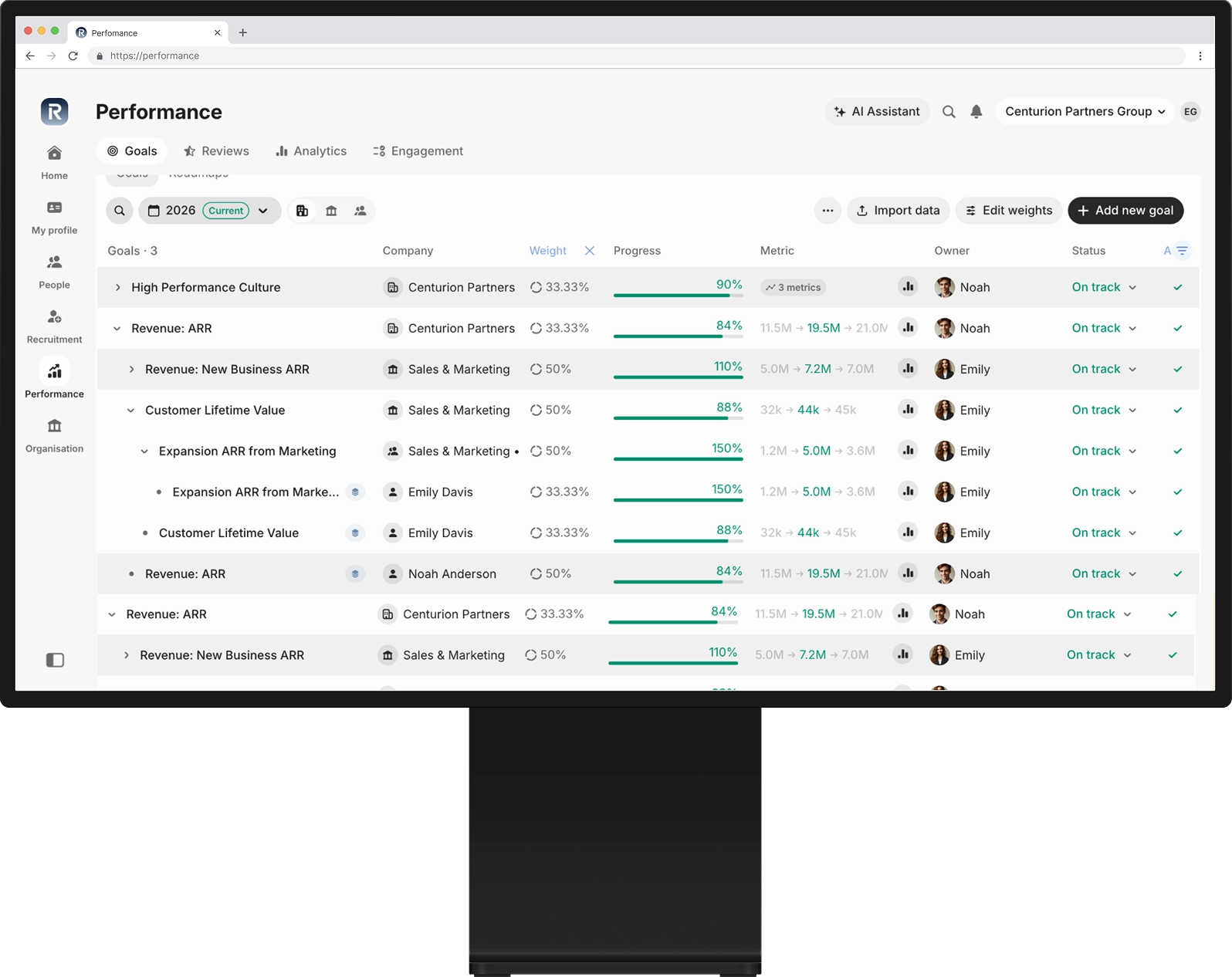The image size is (1232, 977).
Task: Click the goals search icon button
Action: (120, 211)
